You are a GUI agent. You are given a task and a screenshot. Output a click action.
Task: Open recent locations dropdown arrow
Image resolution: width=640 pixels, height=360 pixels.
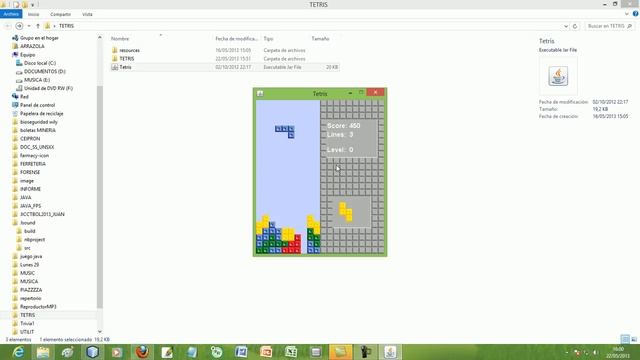pyautogui.click(x=29, y=26)
